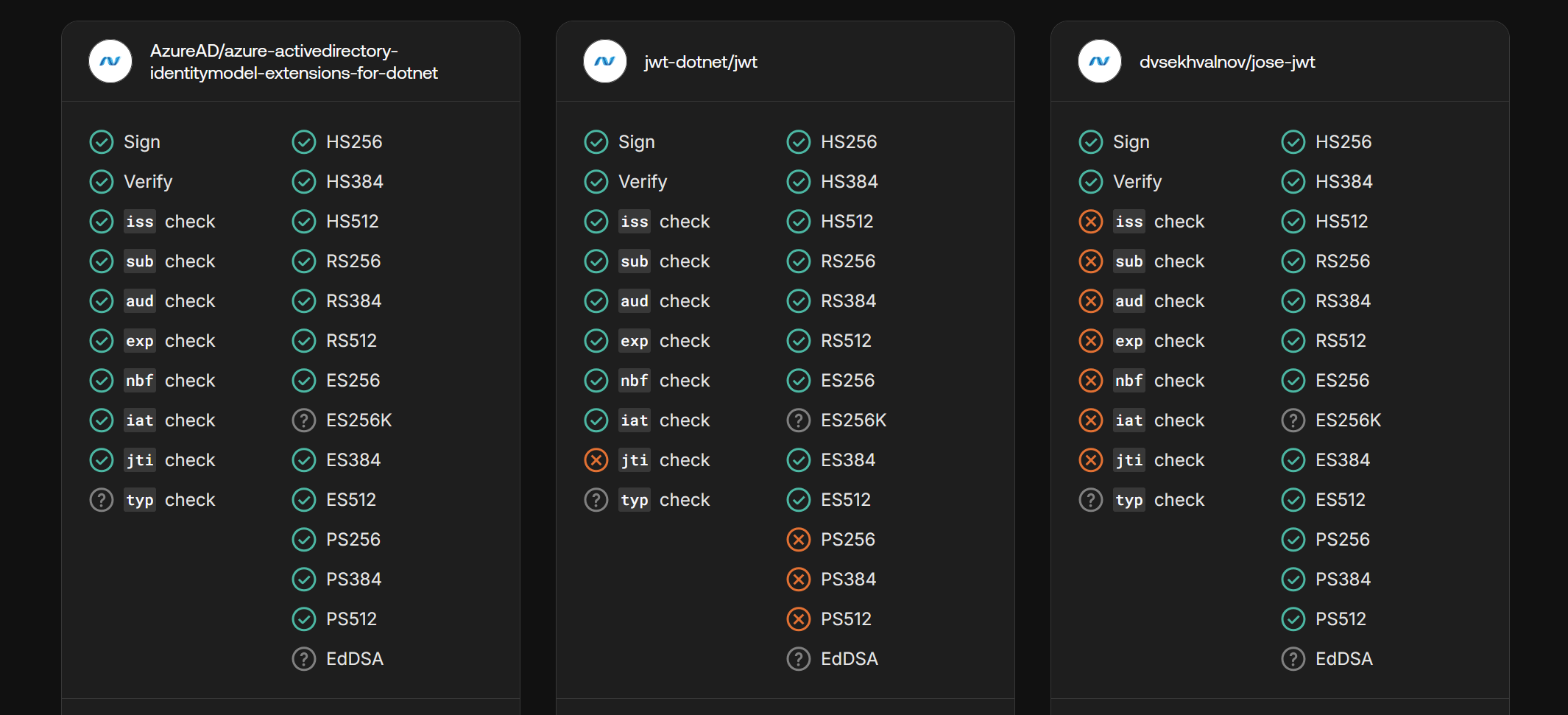This screenshot has width=1568, height=715.
Task: Click 'Verify' label in jose-jwt card
Action: pyautogui.click(x=1137, y=181)
